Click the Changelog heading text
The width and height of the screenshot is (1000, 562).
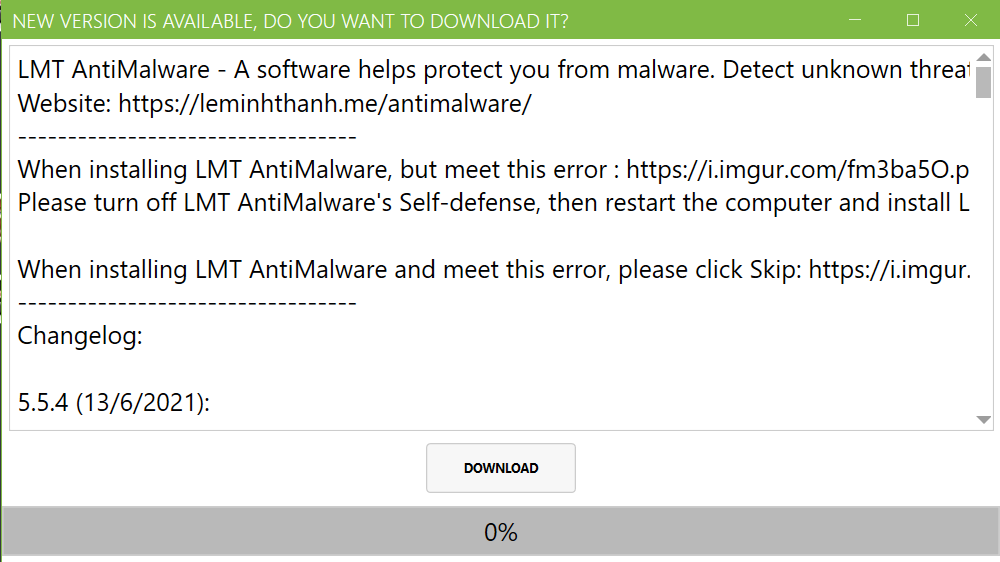[80, 336]
